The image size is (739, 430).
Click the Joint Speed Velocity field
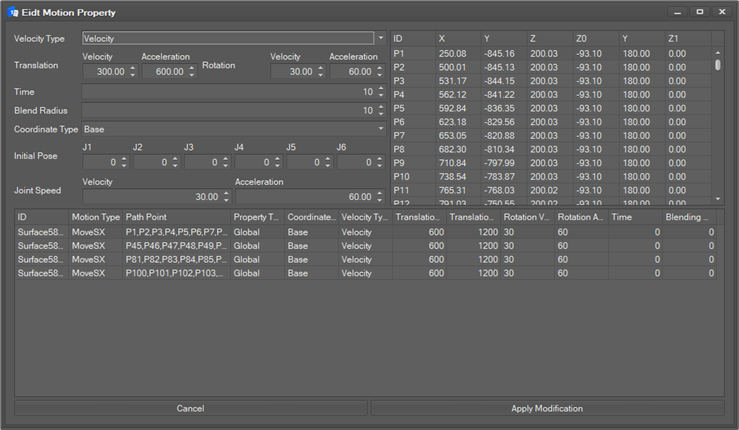150,197
